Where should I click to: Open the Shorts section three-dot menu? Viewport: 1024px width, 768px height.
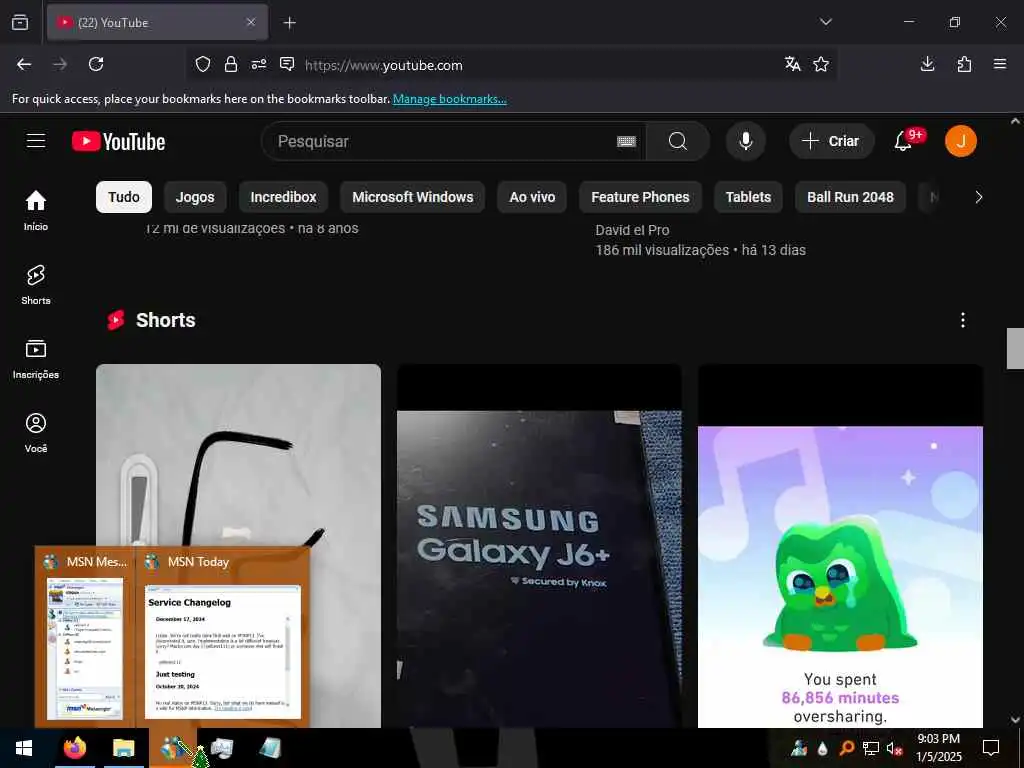coord(963,320)
